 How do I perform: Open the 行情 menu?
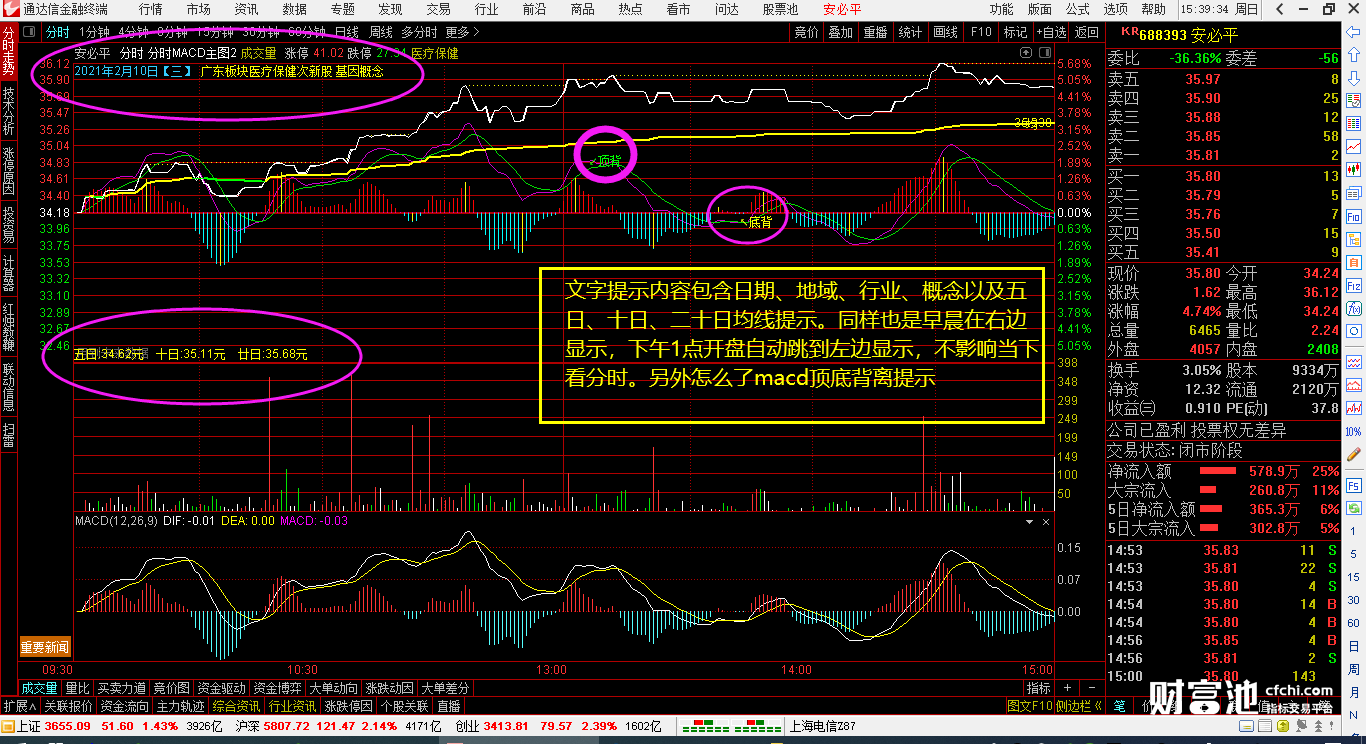click(x=151, y=9)
